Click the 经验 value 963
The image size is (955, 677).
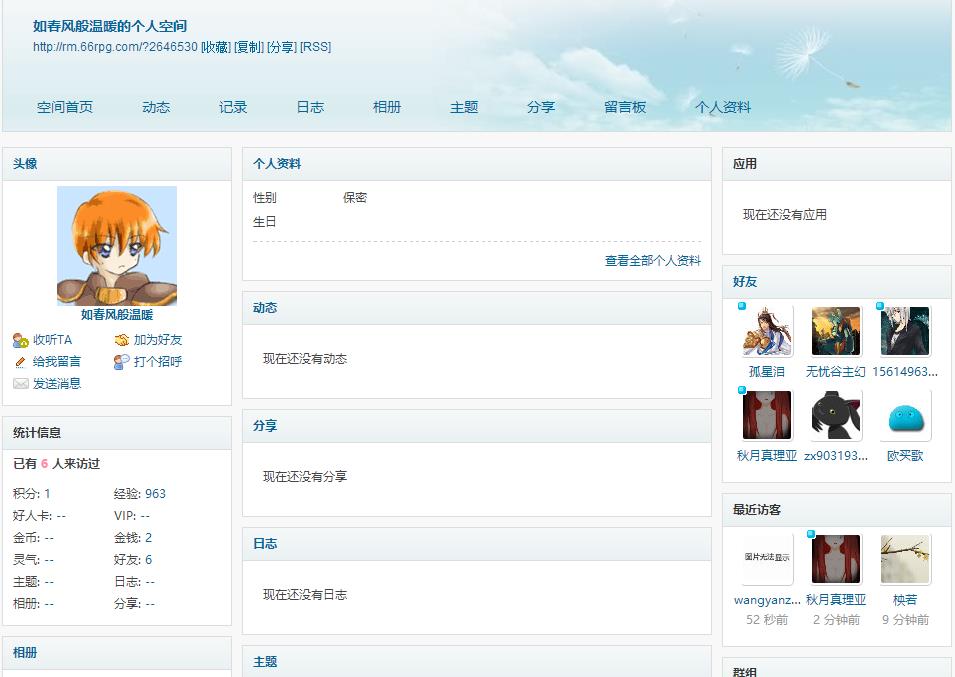click(155, 494)
